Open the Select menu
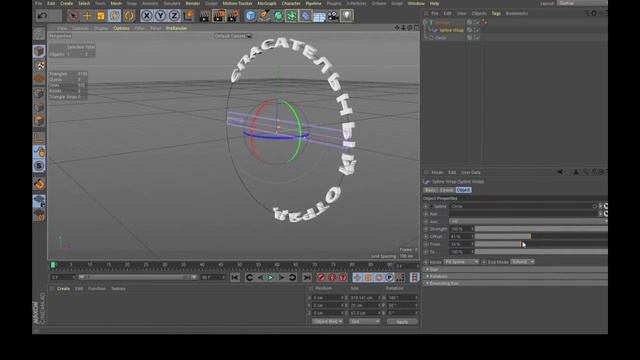The width and height of the screenshot is (640, 360). coord(84,3)
